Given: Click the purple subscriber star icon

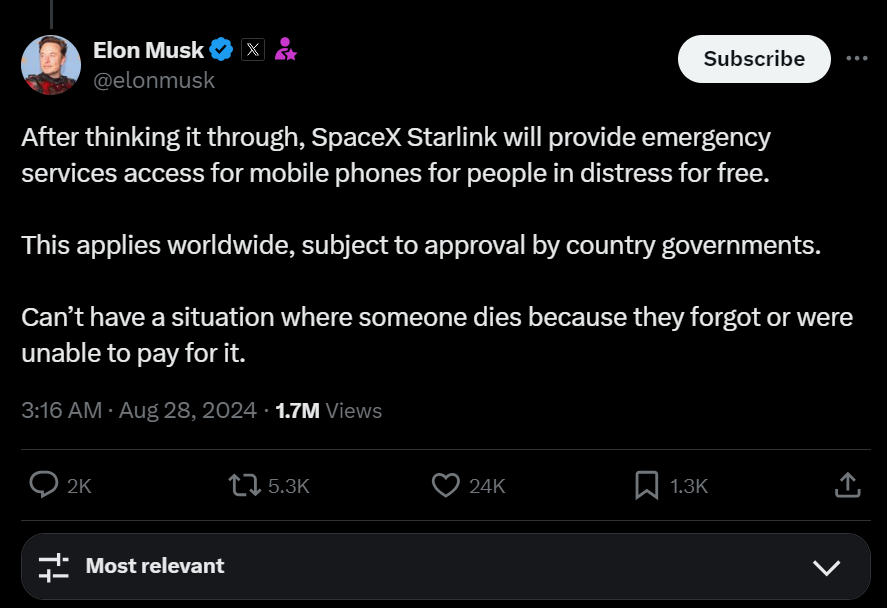Looking at the screenshot, I should [x=285, y=49].
